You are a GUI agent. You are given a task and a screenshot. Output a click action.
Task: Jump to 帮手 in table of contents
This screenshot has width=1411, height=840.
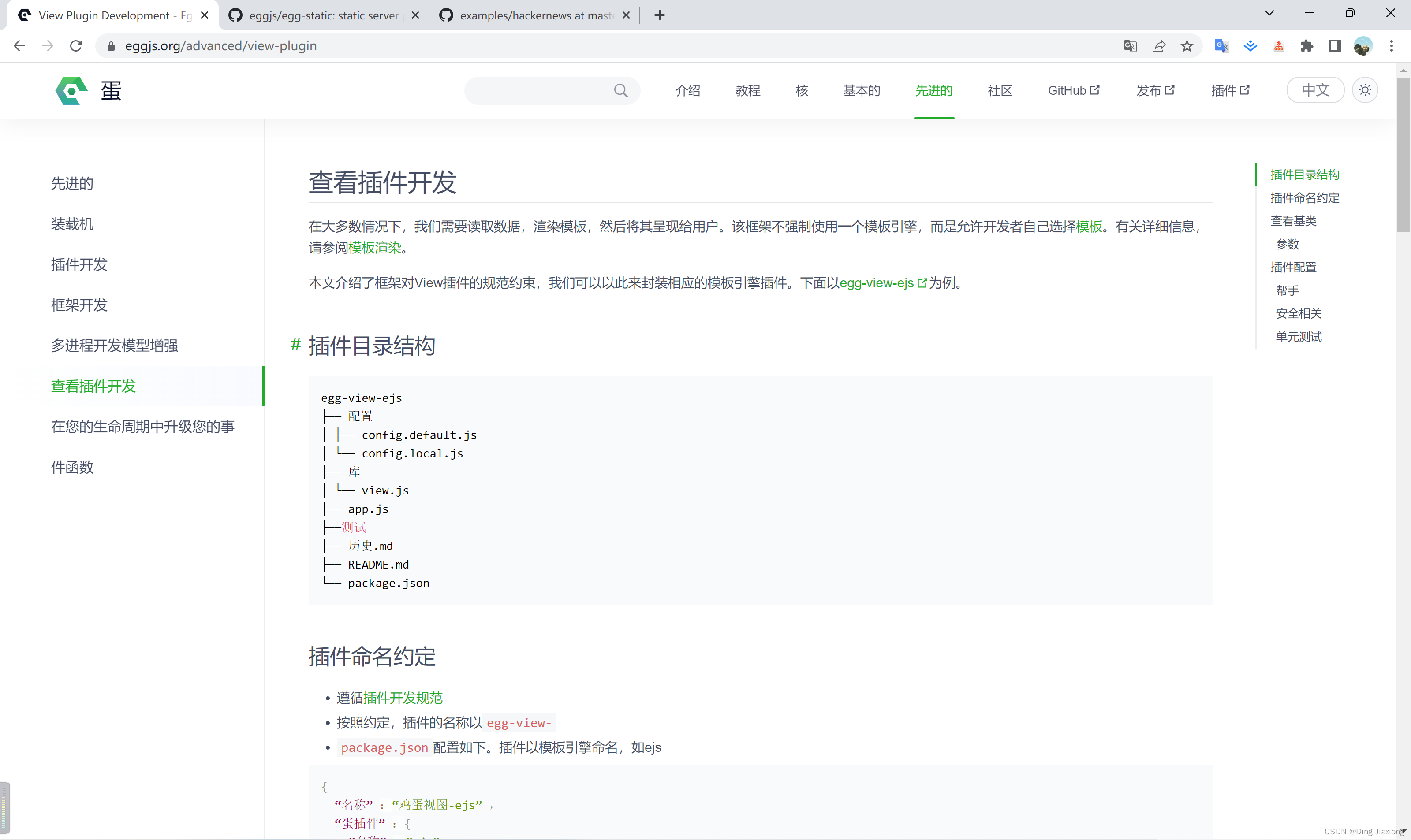1287,290
